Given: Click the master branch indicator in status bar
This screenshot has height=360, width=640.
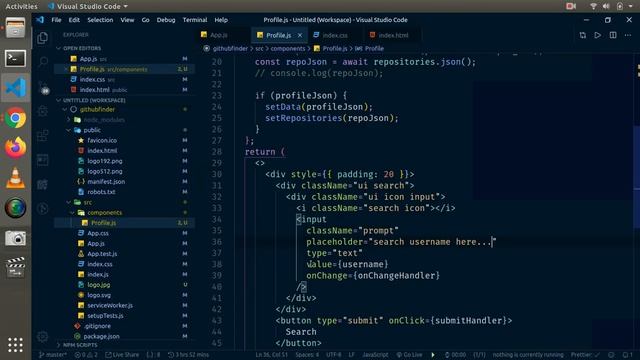Looking at the screenshot, I should (53, 355).
